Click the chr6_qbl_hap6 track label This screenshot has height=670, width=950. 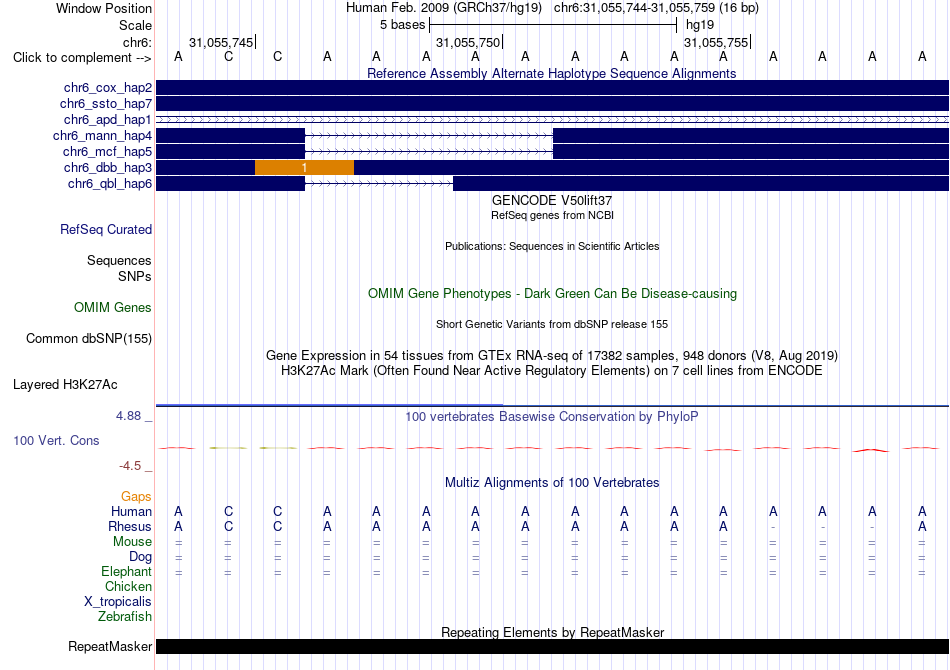click(x=110, y=184)
